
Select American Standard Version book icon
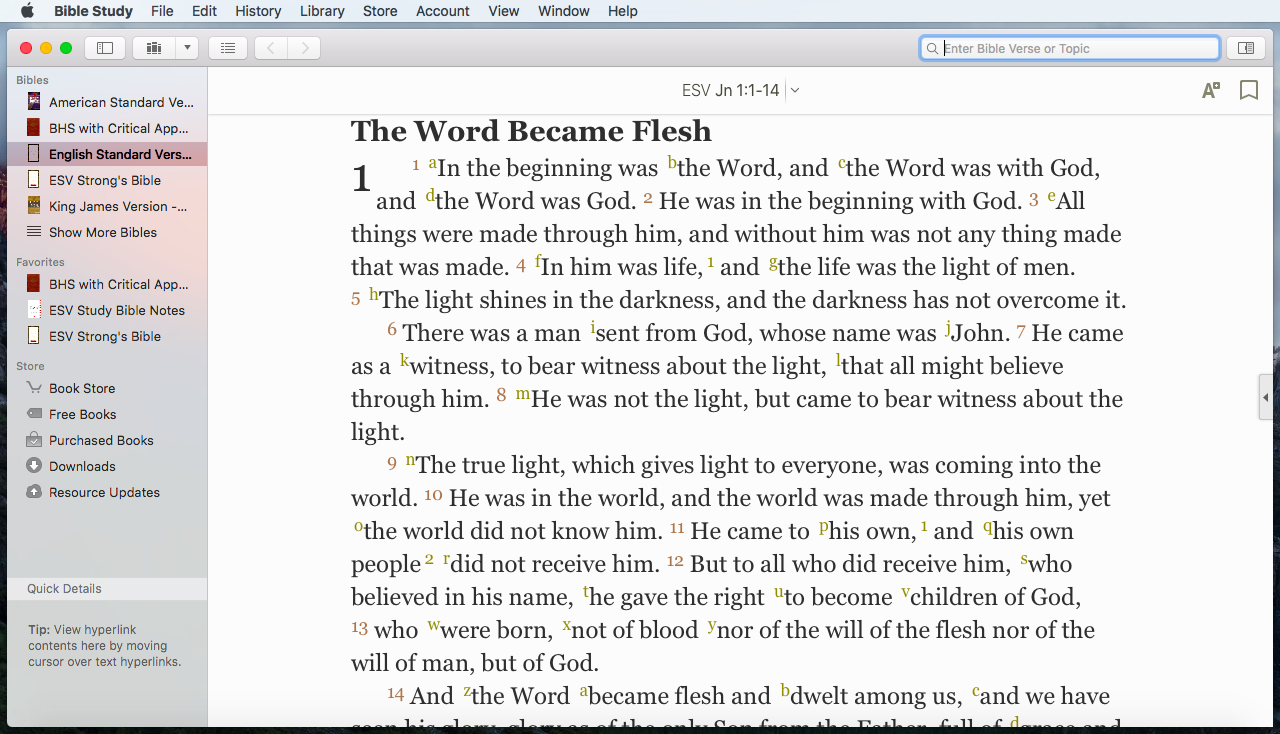point(34,102)
